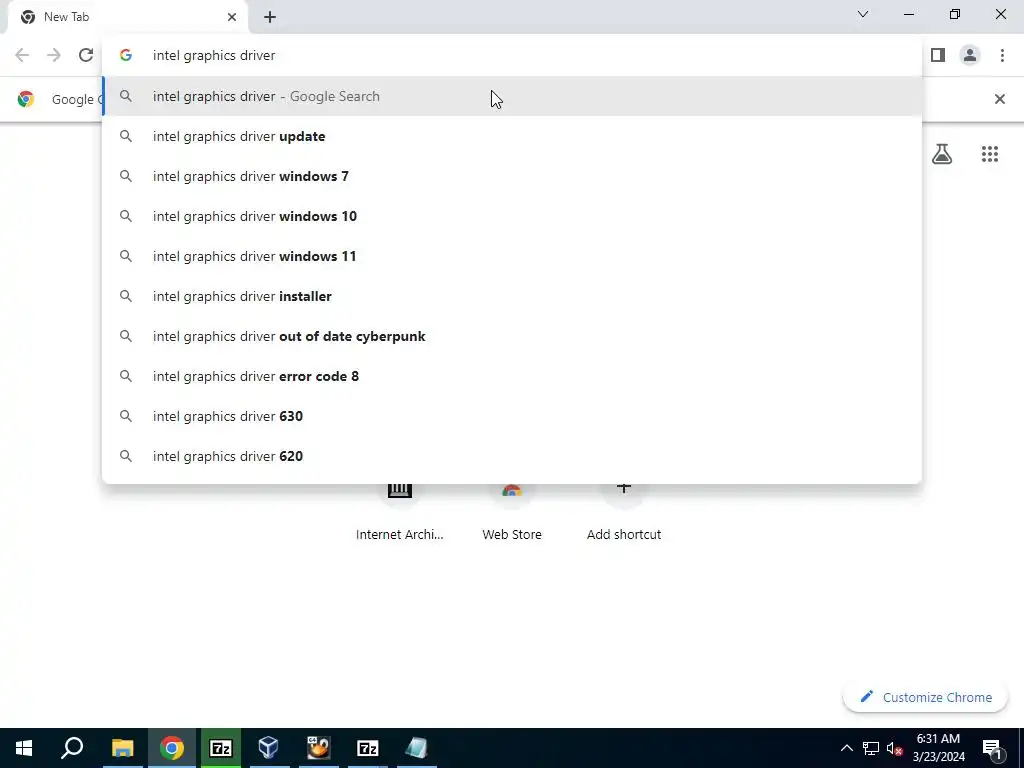Click the Chrome taskbar icon
The image size is (1024, 768).
(x=172, y=748)
